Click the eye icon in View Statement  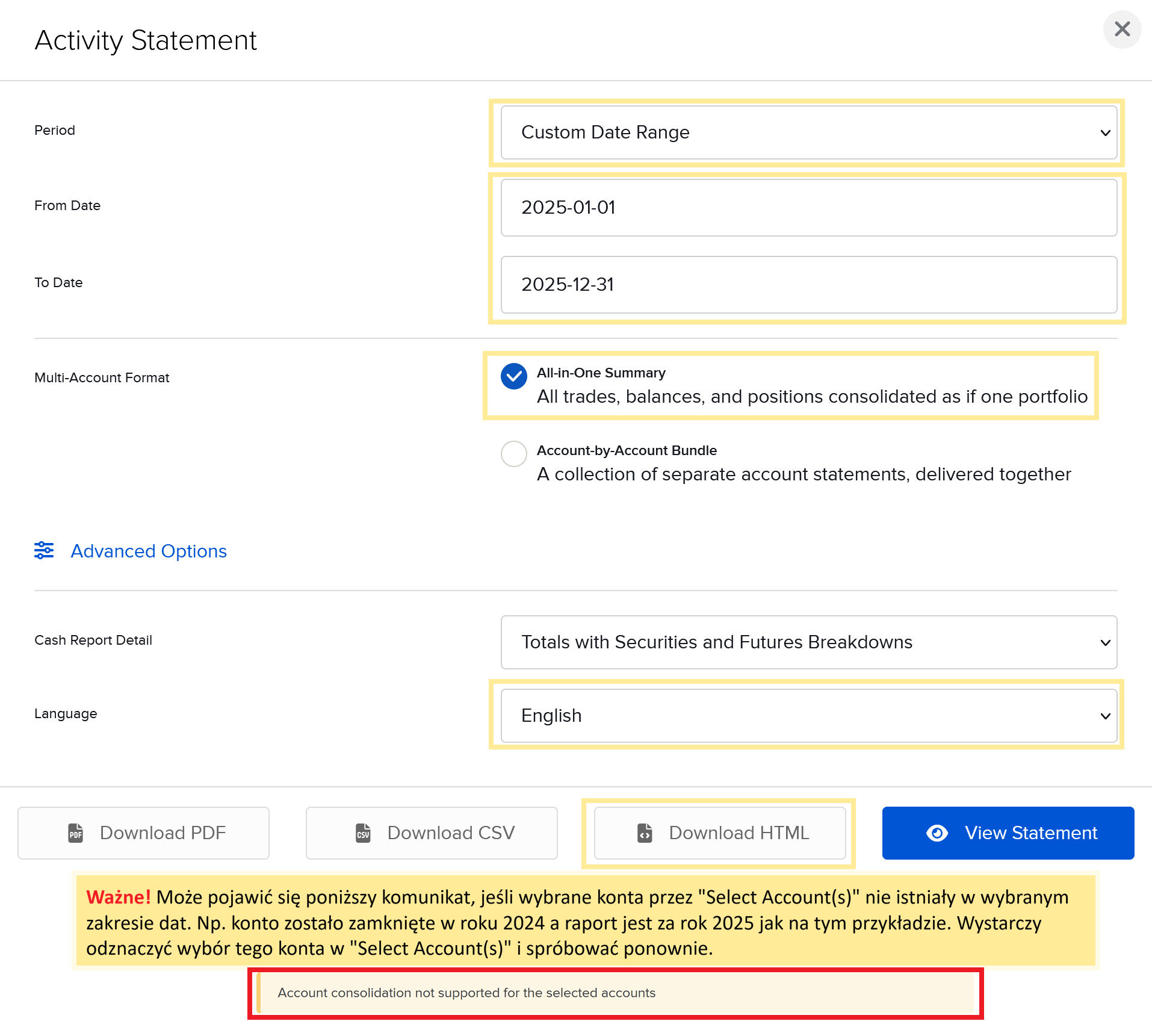coord(937,833)
